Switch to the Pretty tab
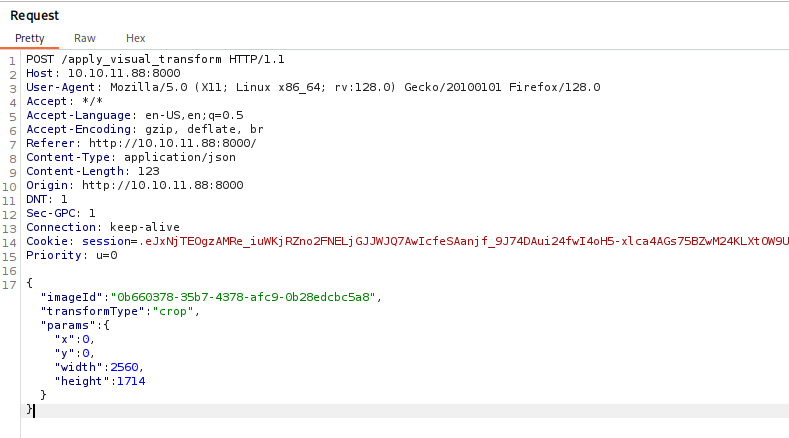789x438 pixels. click(x=29, y=38)
